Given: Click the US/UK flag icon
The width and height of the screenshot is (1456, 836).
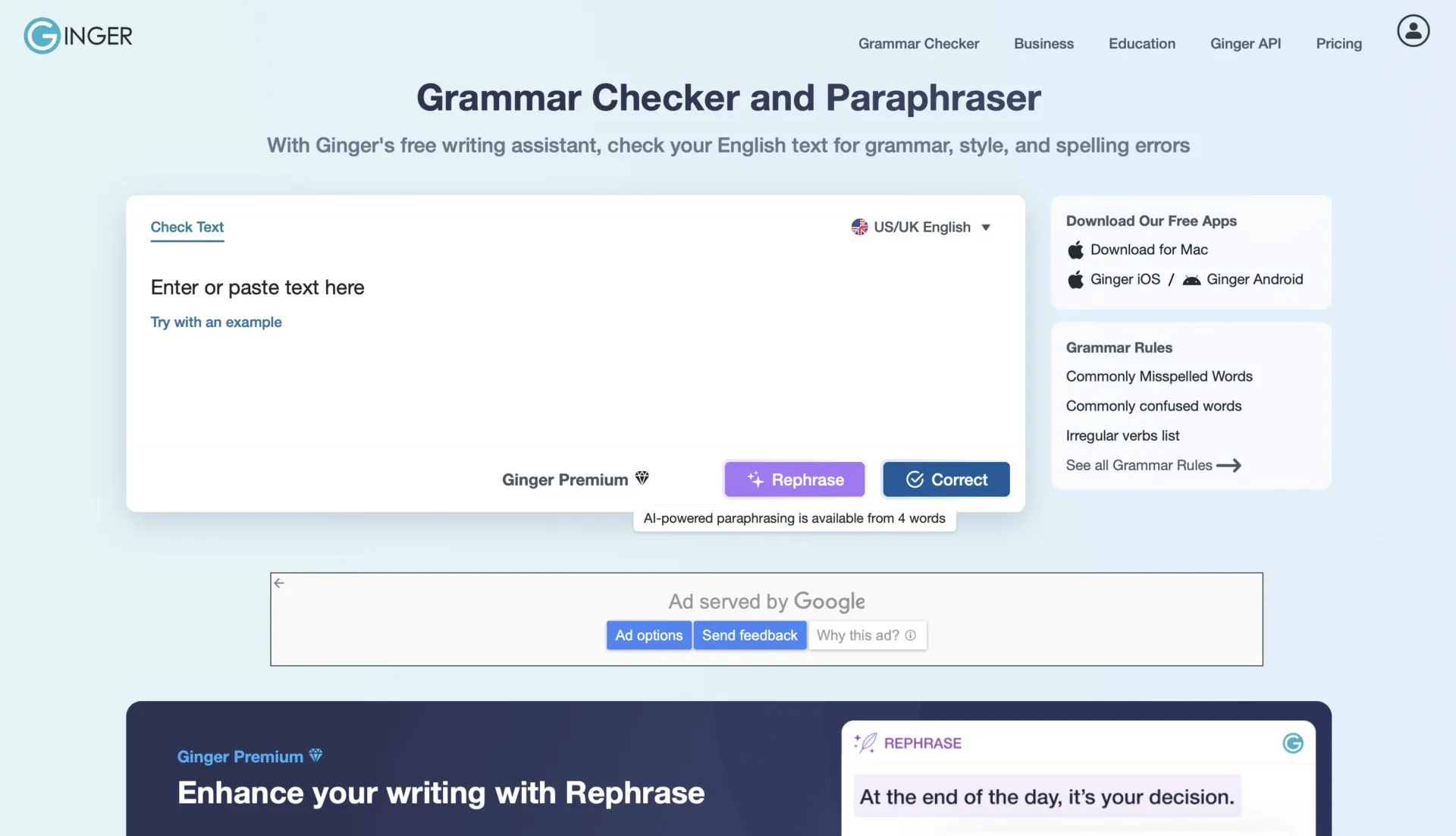Looking at the screenshot, I should pyautogui.click(x=859, y=227).
